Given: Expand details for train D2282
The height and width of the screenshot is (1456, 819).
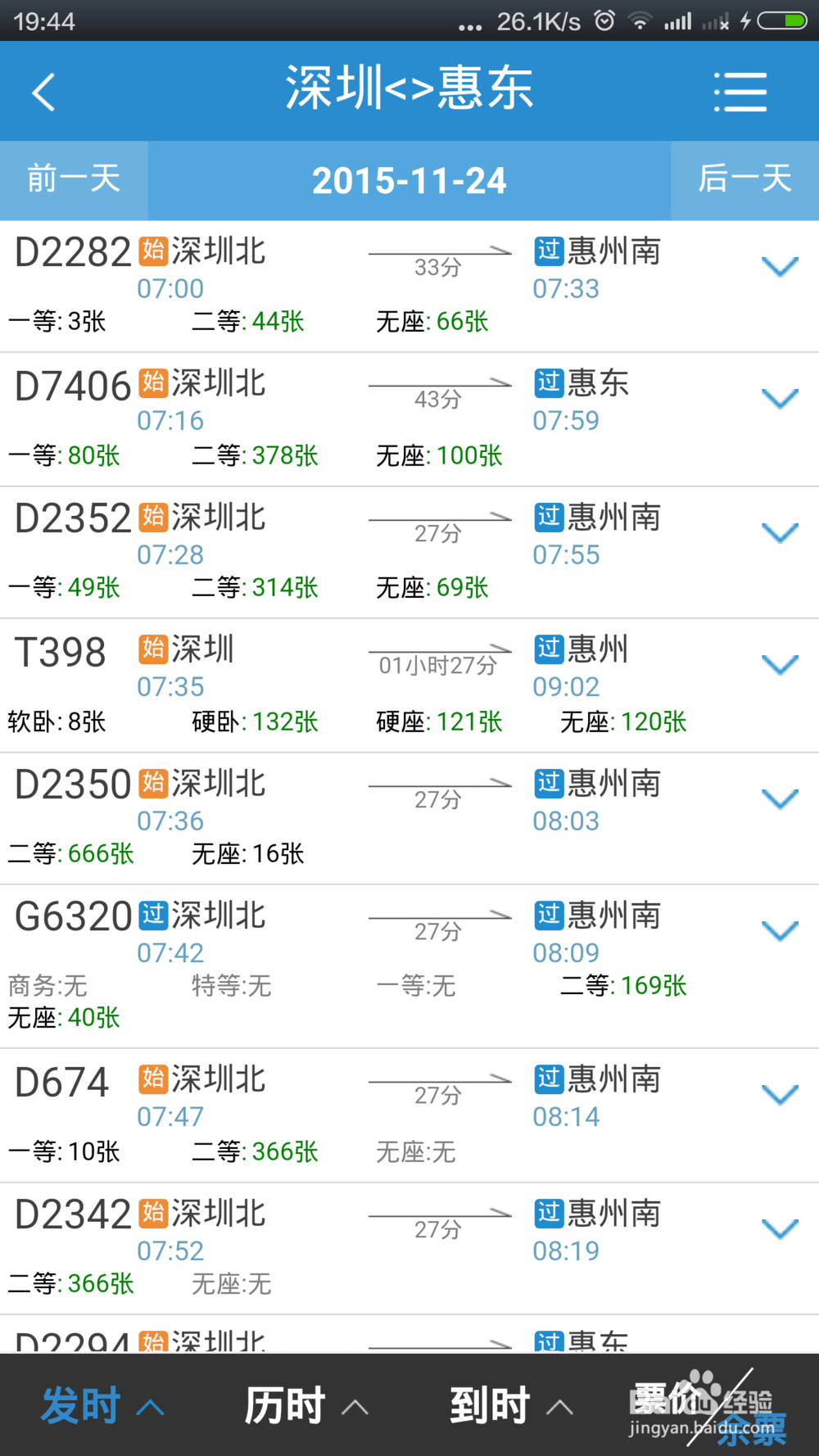Looking at the screenshot, I should coord(780,267).
